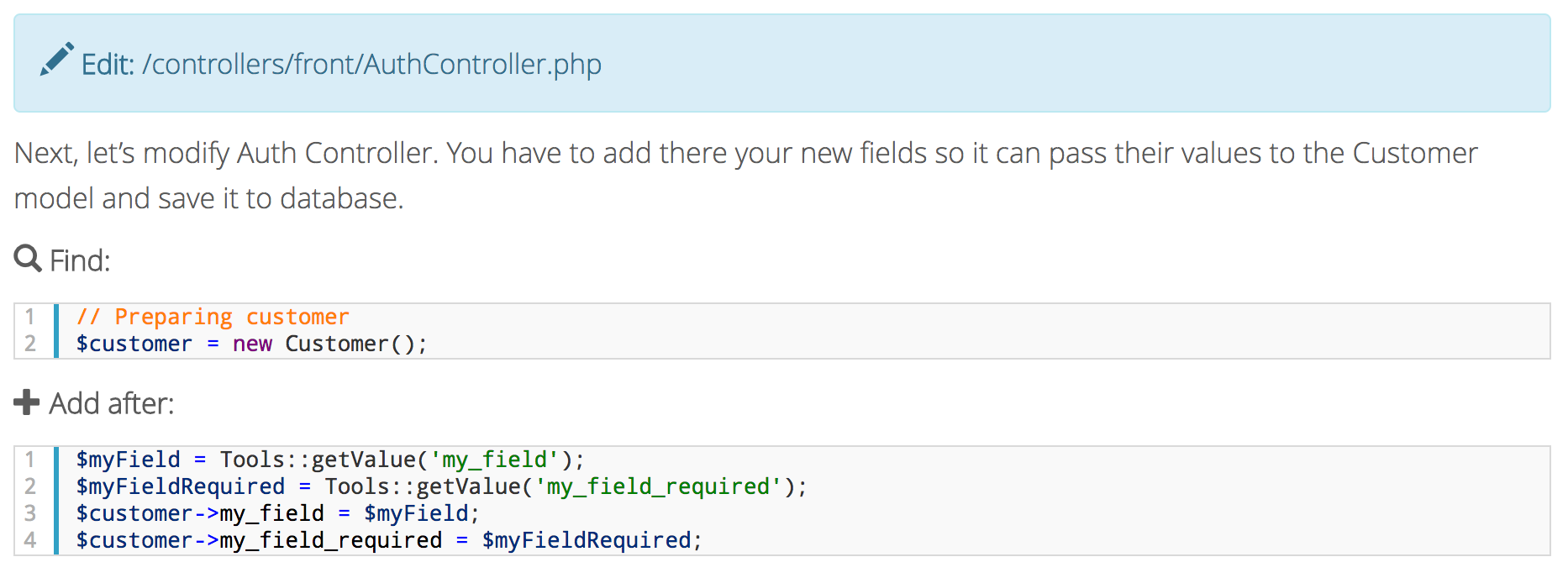Screen dimensions: 1568x578
Task: Click the last line assigning $myFieldRequired
Action: 388,540
